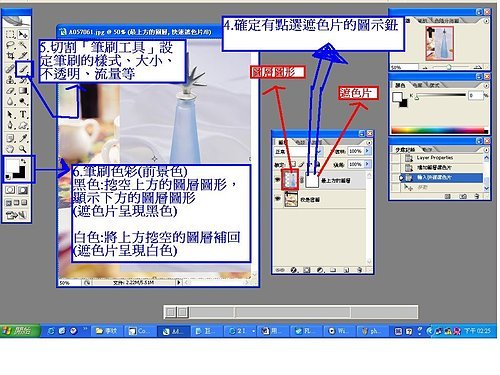
Task: Click the K value field in Color panel
Action: click(475, 96)
